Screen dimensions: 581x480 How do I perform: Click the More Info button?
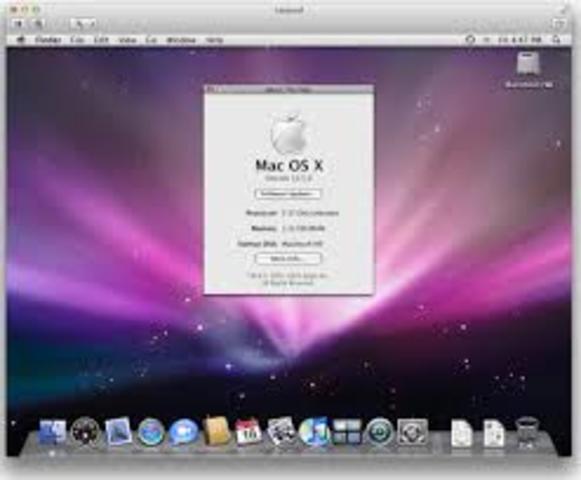point(288,258)
